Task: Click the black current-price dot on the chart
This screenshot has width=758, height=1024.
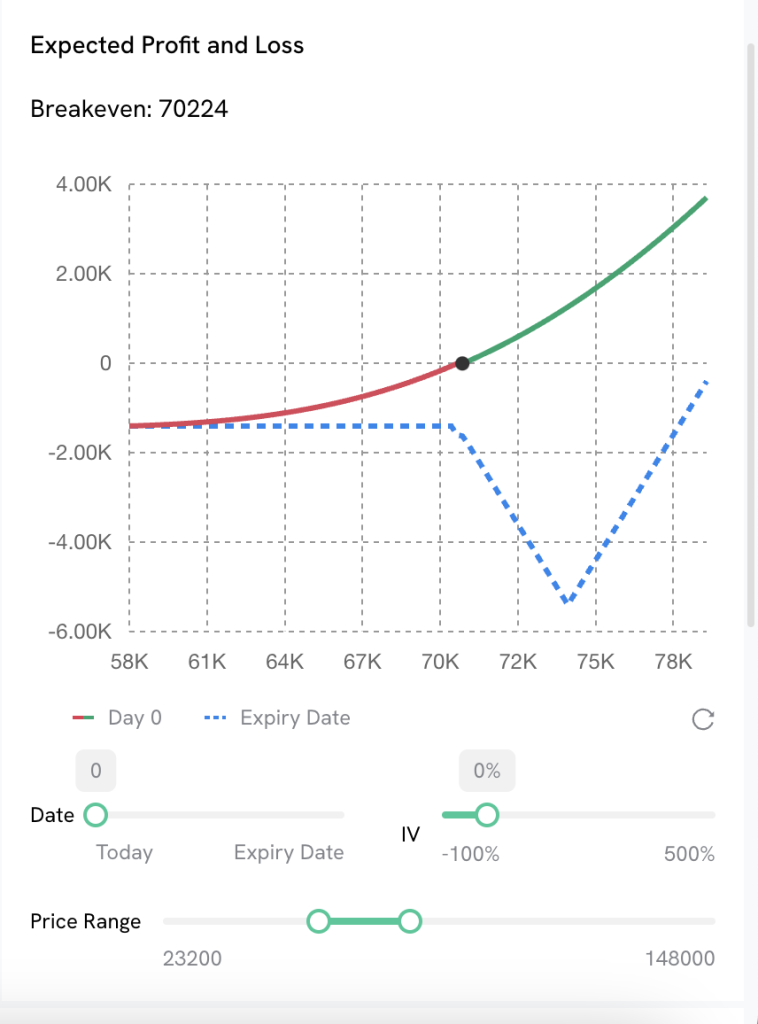Action: [x=462, y=363]
